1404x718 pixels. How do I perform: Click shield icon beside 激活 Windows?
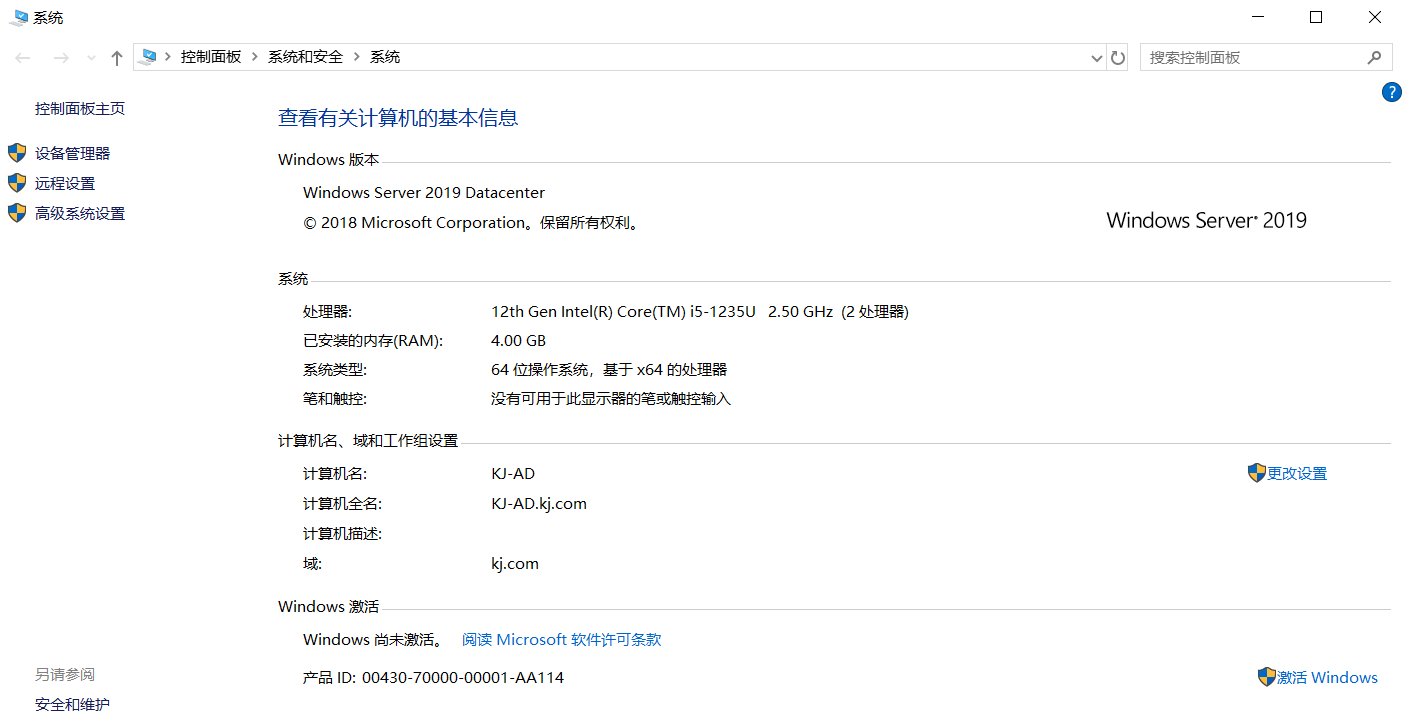click(1267, 677)
